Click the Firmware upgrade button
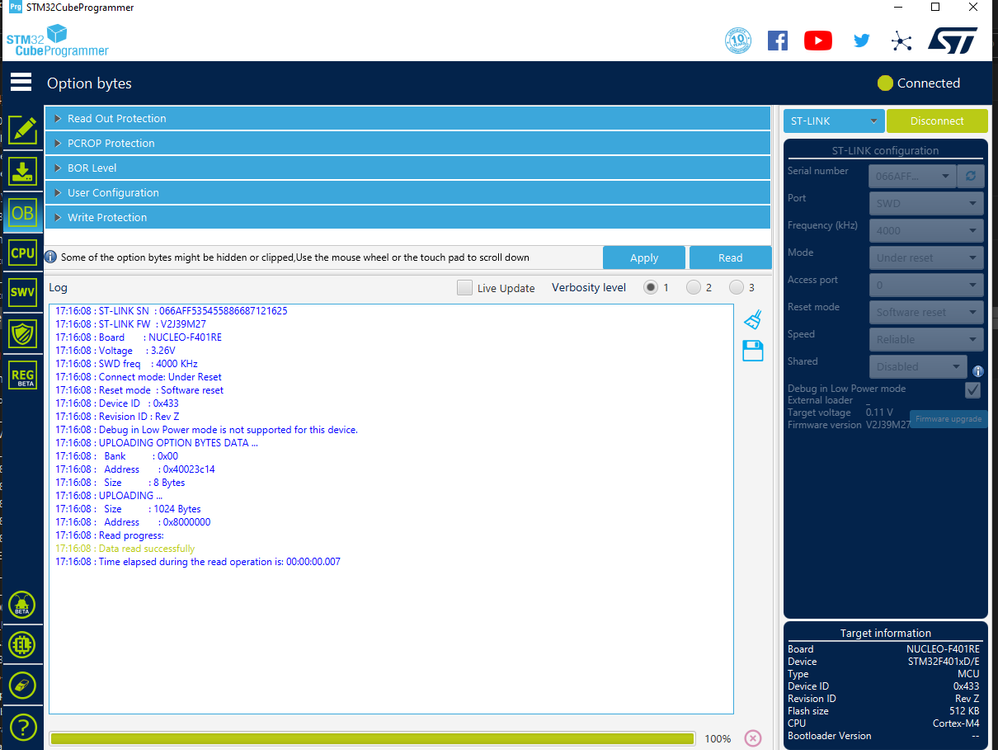 tap(948, 419)
